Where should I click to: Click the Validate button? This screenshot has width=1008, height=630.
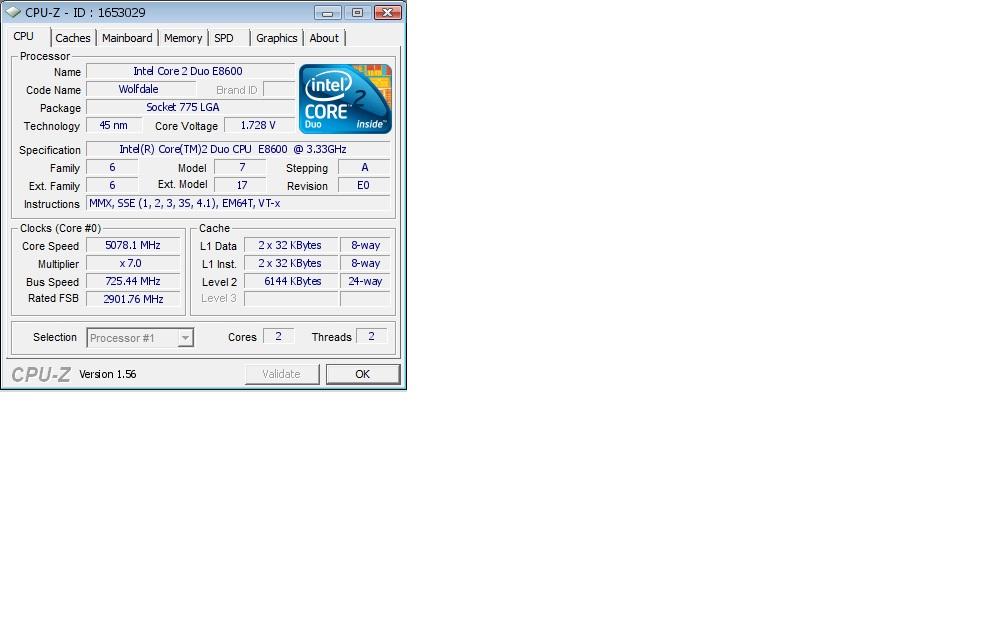[281, 374]
